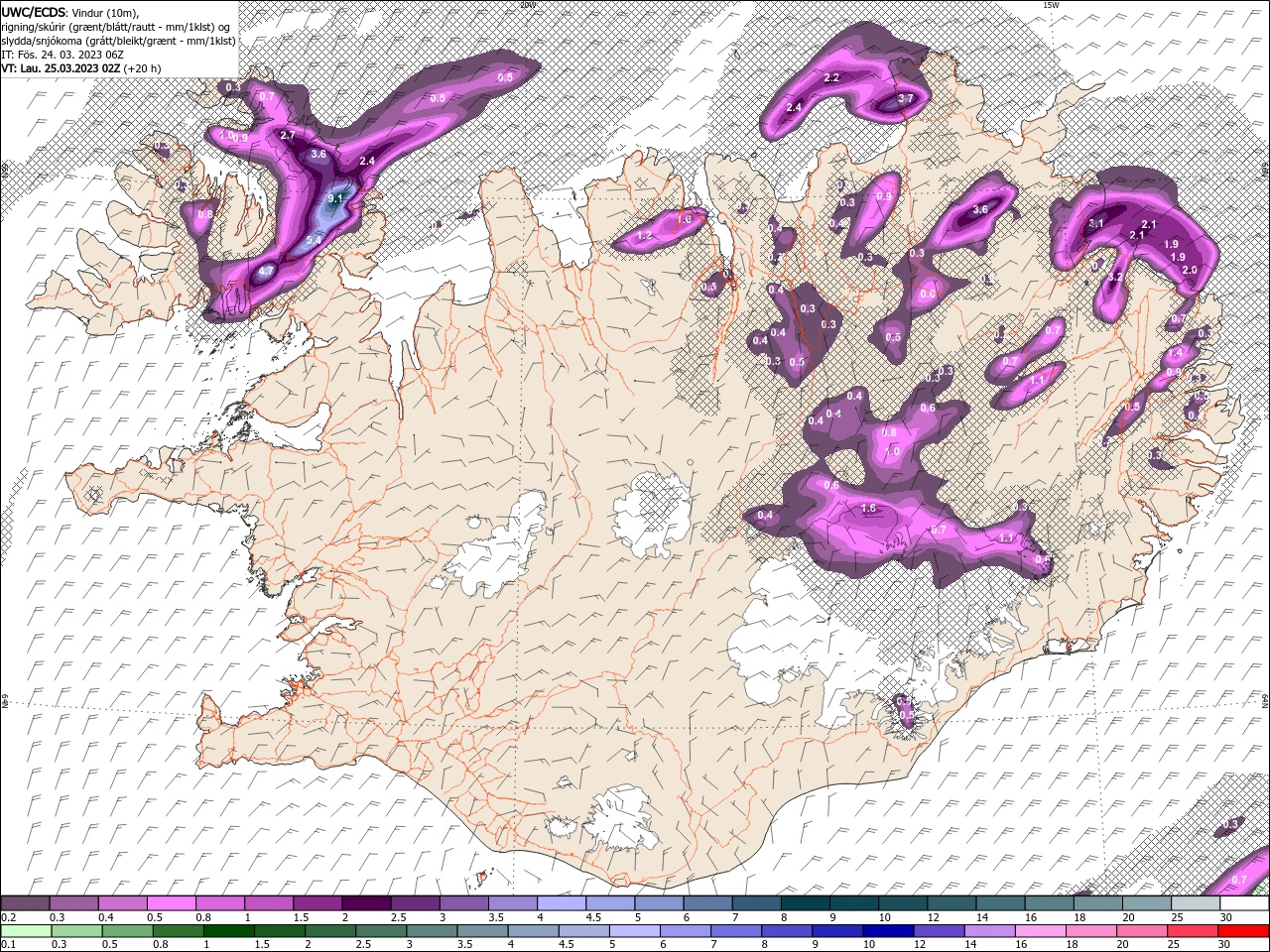Pick darkest green 1–1.5 swatch, lower legend
The image size is (1270, 952).
(x=228, y=930)
